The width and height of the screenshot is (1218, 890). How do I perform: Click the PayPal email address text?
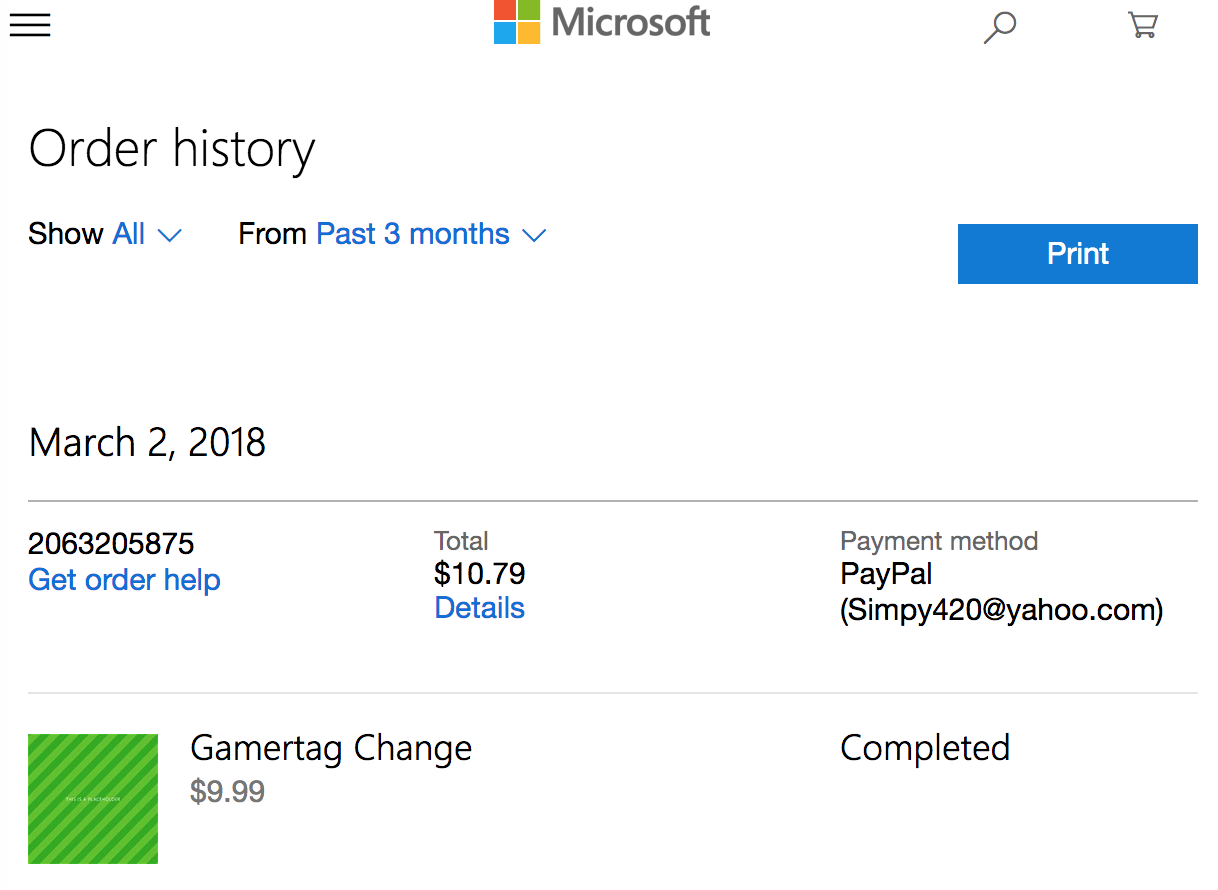[x=1001, y=610]
